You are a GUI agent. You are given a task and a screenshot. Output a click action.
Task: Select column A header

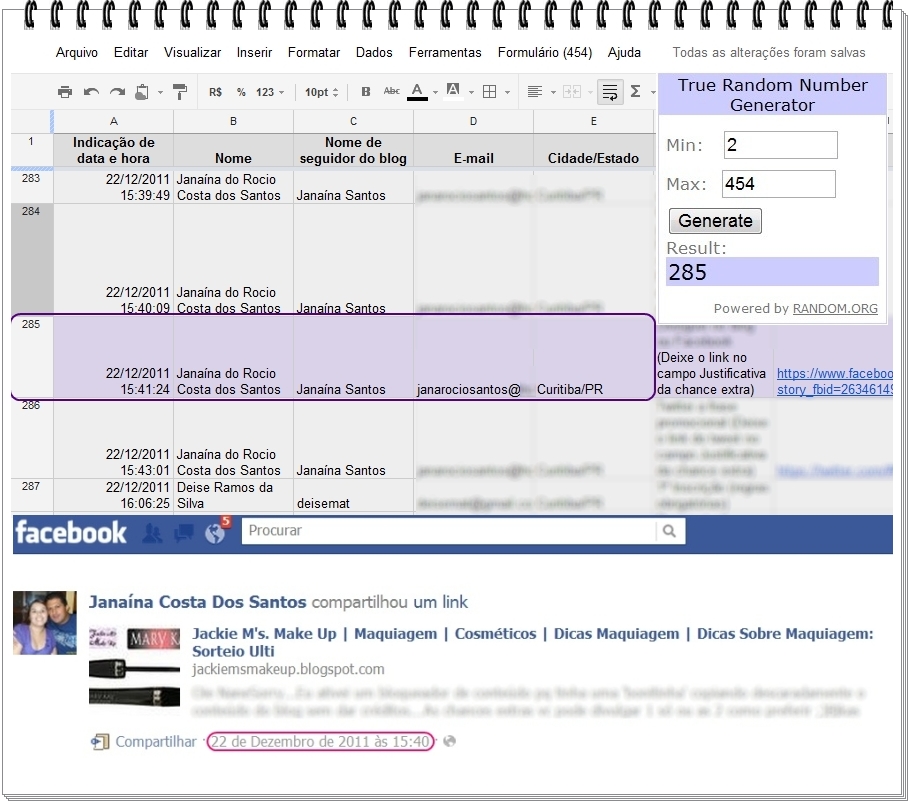[x=114, y=121]
